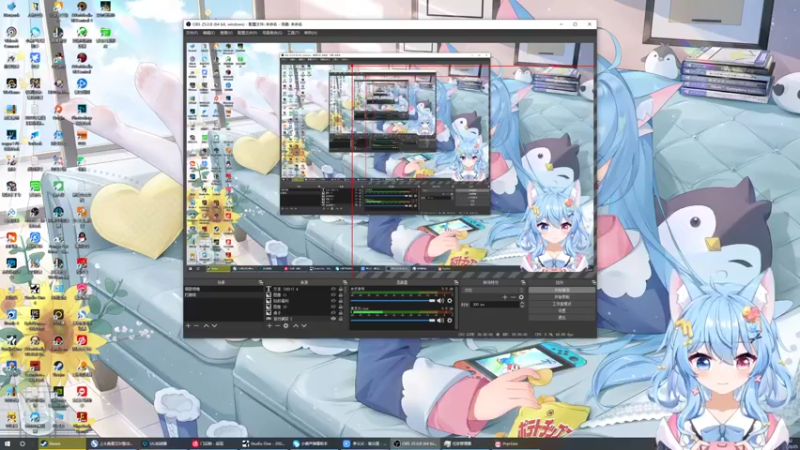The height and width of the screenshot is (450, 800).
Task: Open Mic/Aux settings gear in the mixer
Action: 449,320
